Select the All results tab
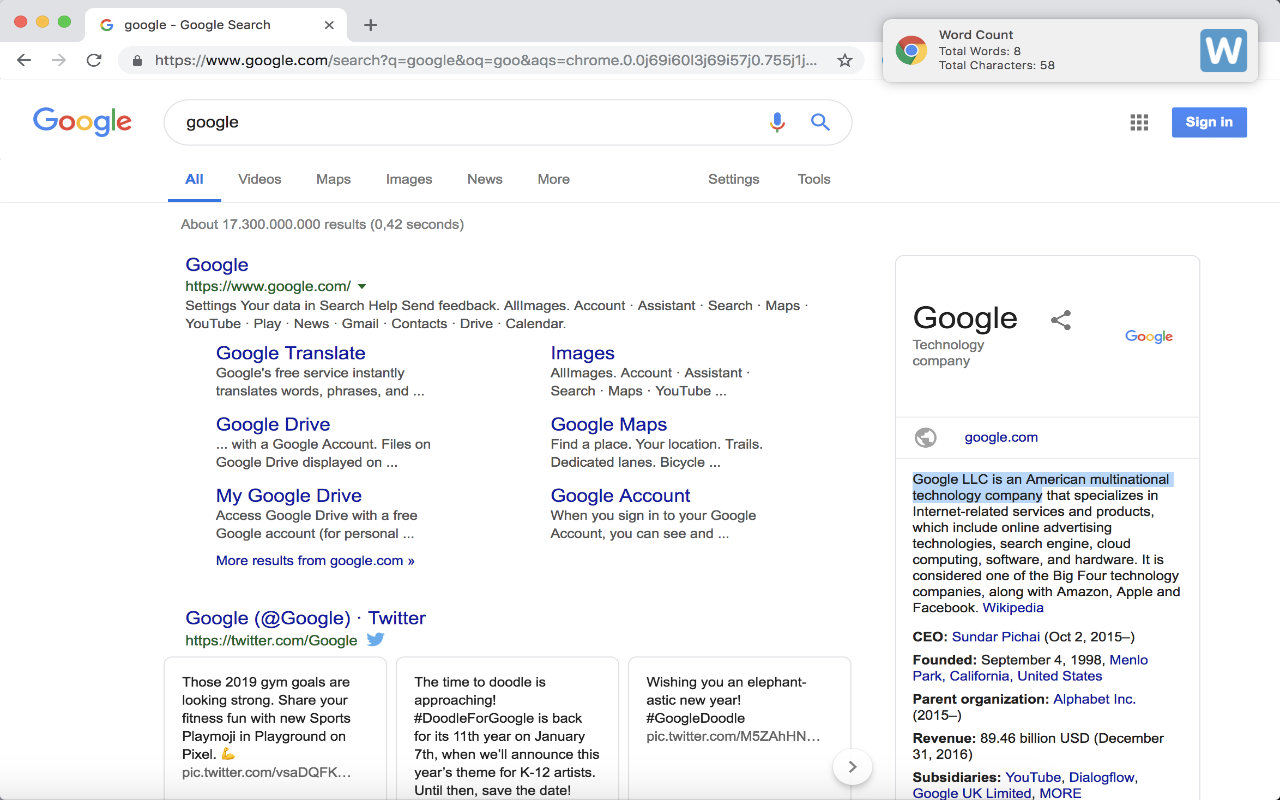 (194, 179)
